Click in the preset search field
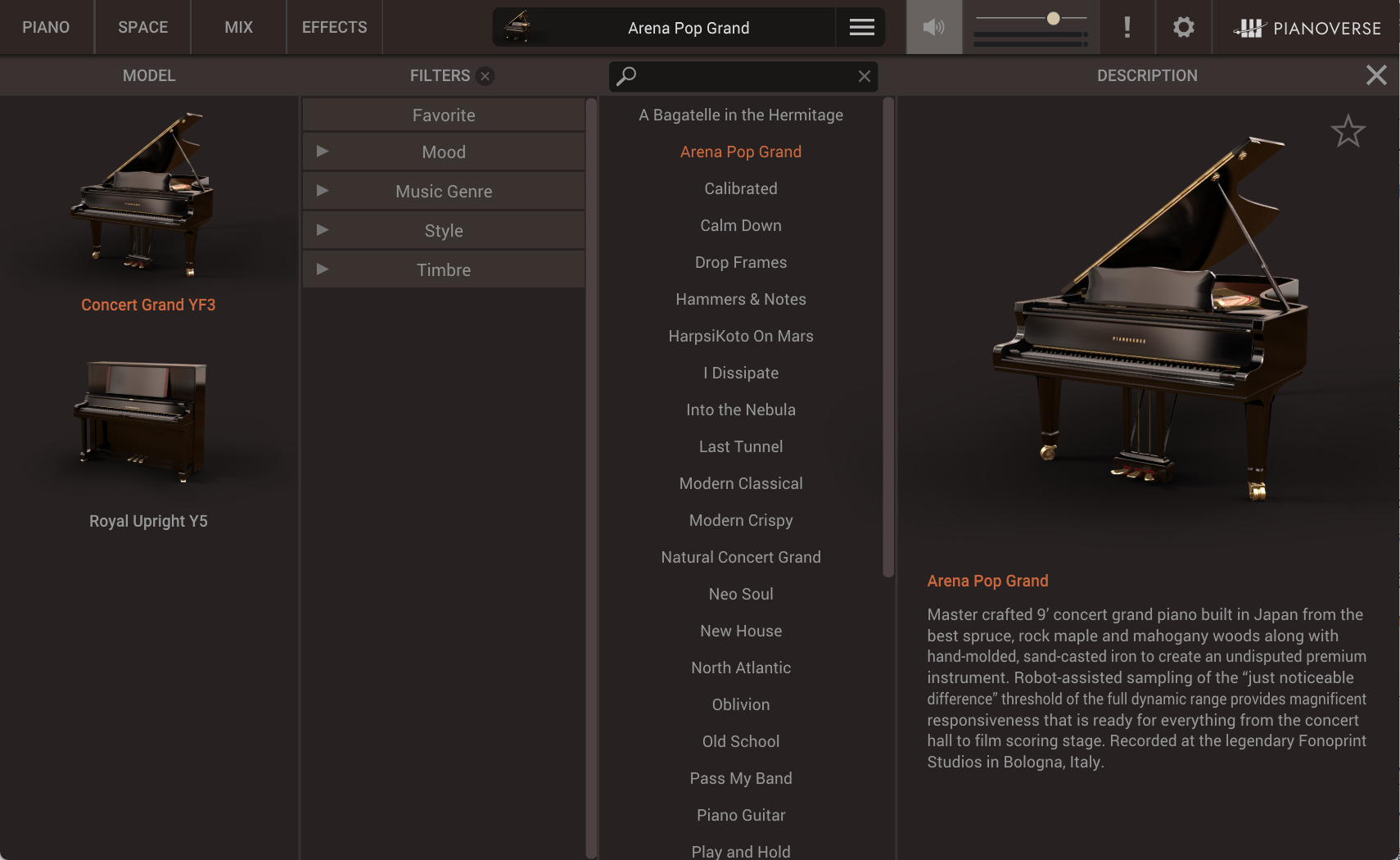This screenshot has height=860, width=1400. pos(743,76)
